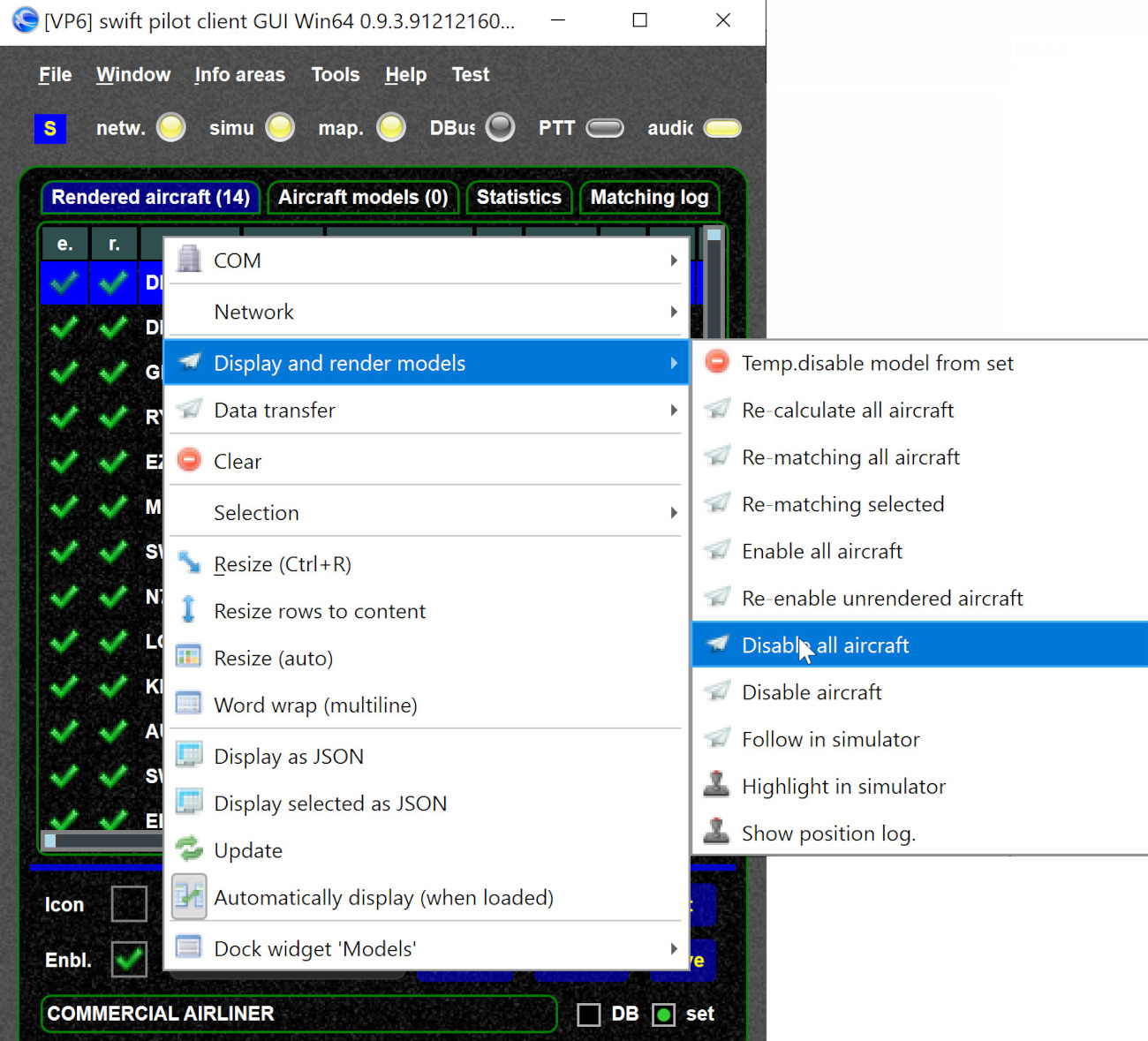Click the Display selected as JSON icon
Viewport: 1148px width, 1041px height.
(x=189, y=802)
